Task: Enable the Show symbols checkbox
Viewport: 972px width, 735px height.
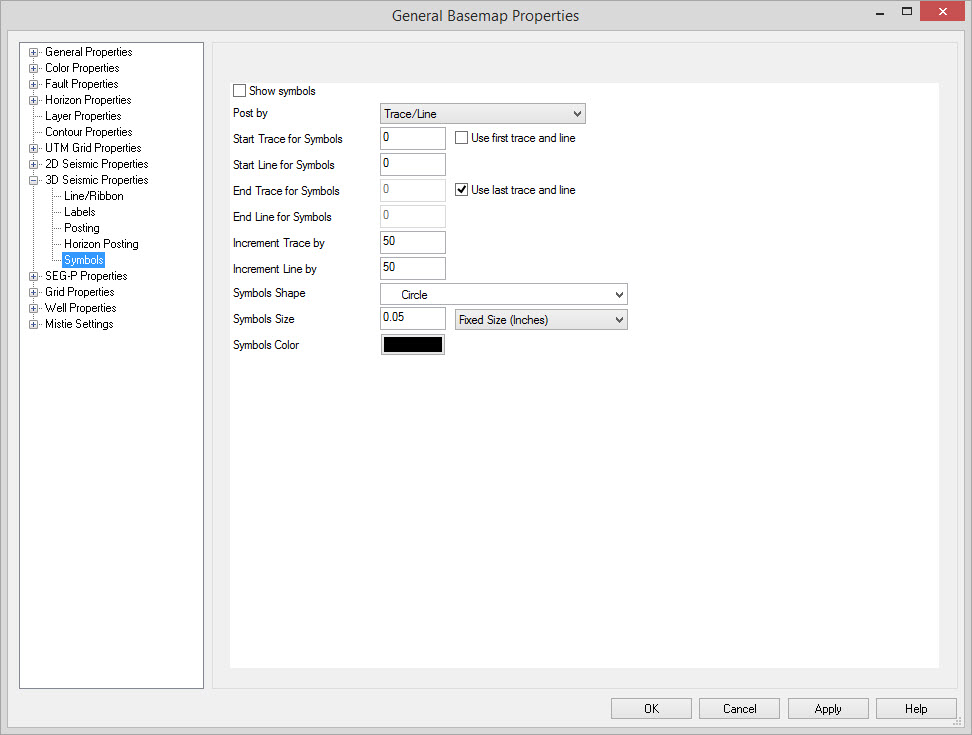Action: 239,91
